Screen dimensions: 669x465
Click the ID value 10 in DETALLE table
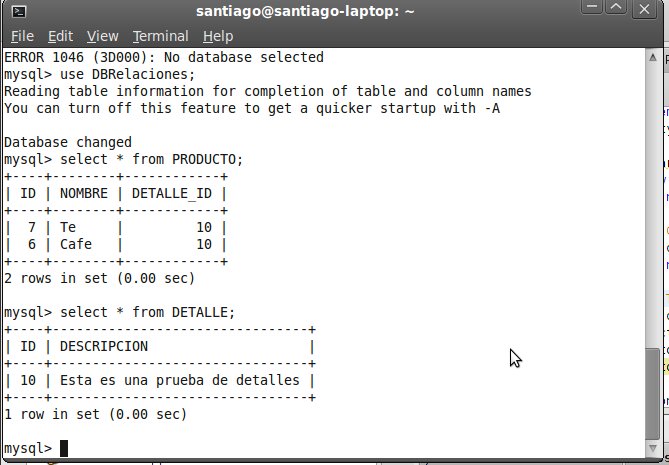28,380
